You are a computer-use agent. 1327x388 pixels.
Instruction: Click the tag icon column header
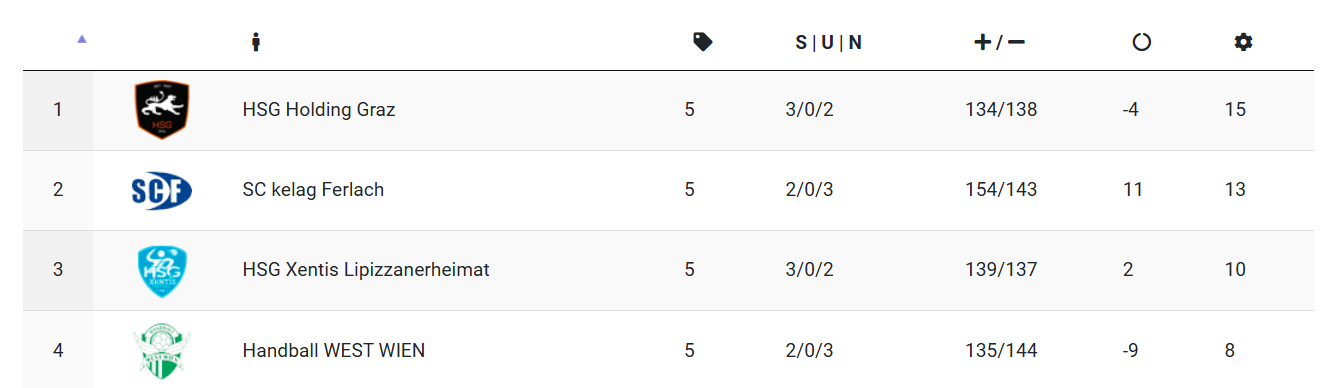pos(703,42)
